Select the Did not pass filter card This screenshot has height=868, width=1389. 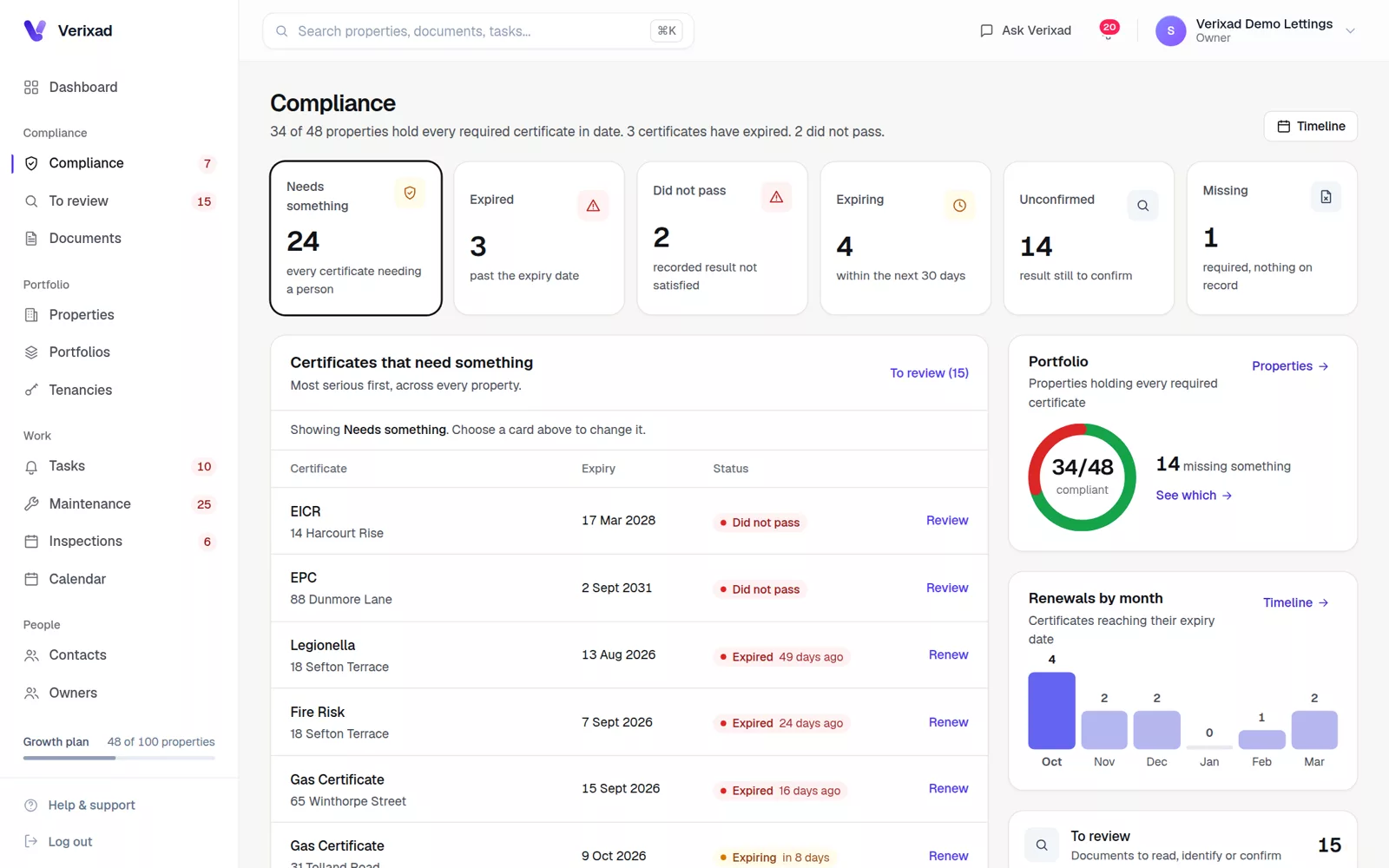(722, 238)
